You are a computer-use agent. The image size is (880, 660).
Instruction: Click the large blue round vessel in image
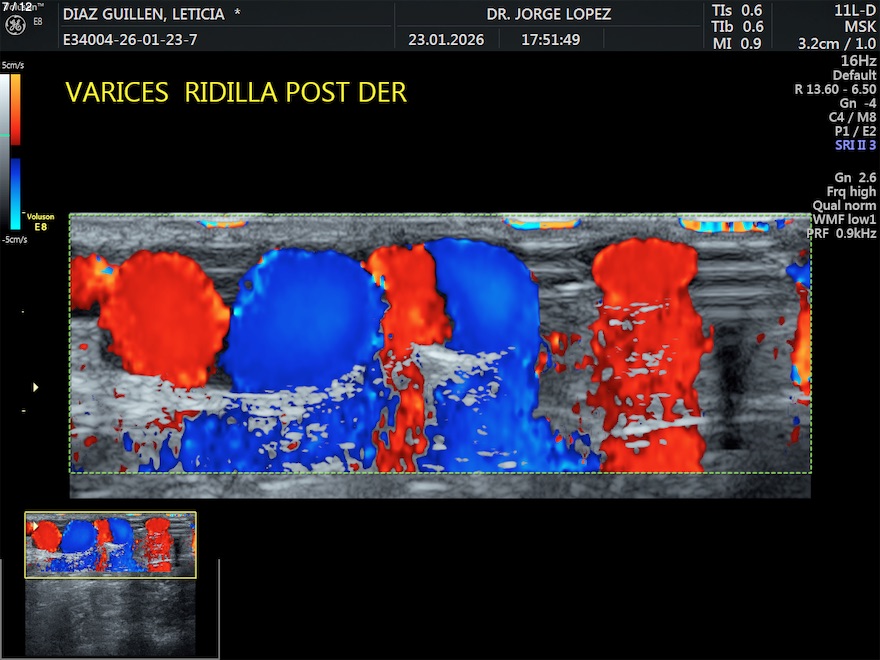coord(290,320)
